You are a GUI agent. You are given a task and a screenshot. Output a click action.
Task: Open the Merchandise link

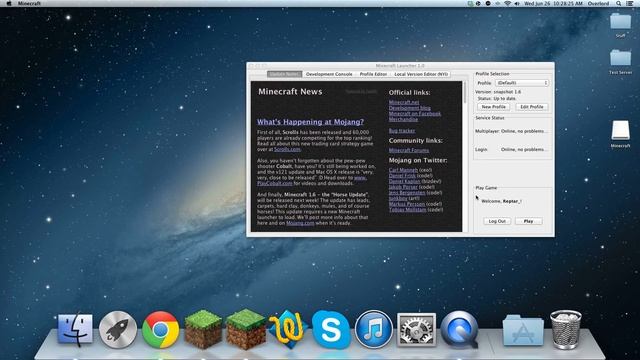(403, 120)
